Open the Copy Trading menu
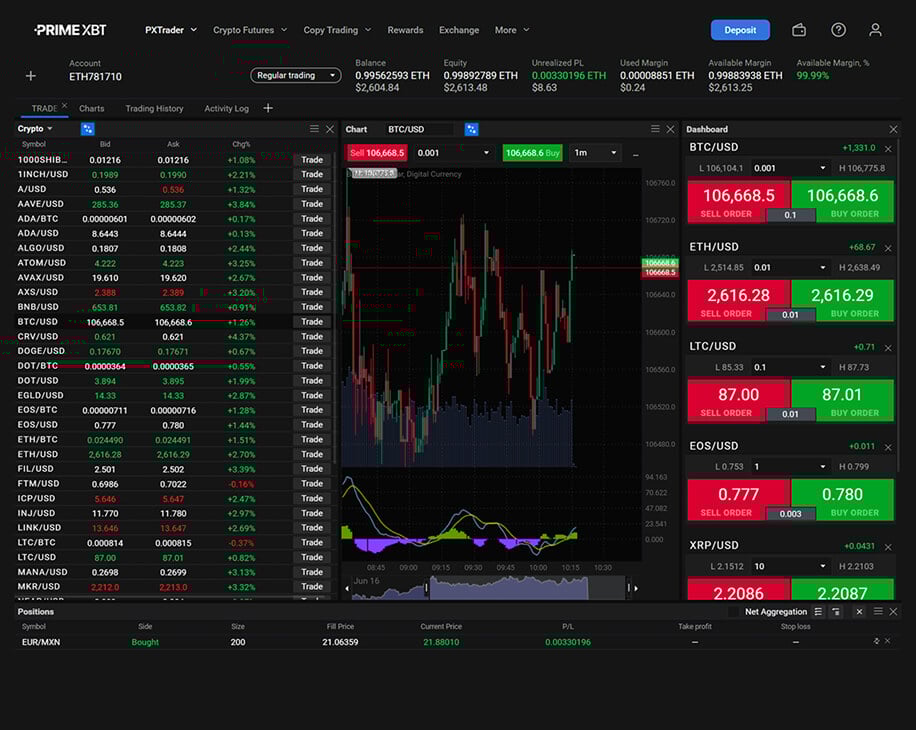Viewport: 916px width, 730px height. (x=337, y=30)
